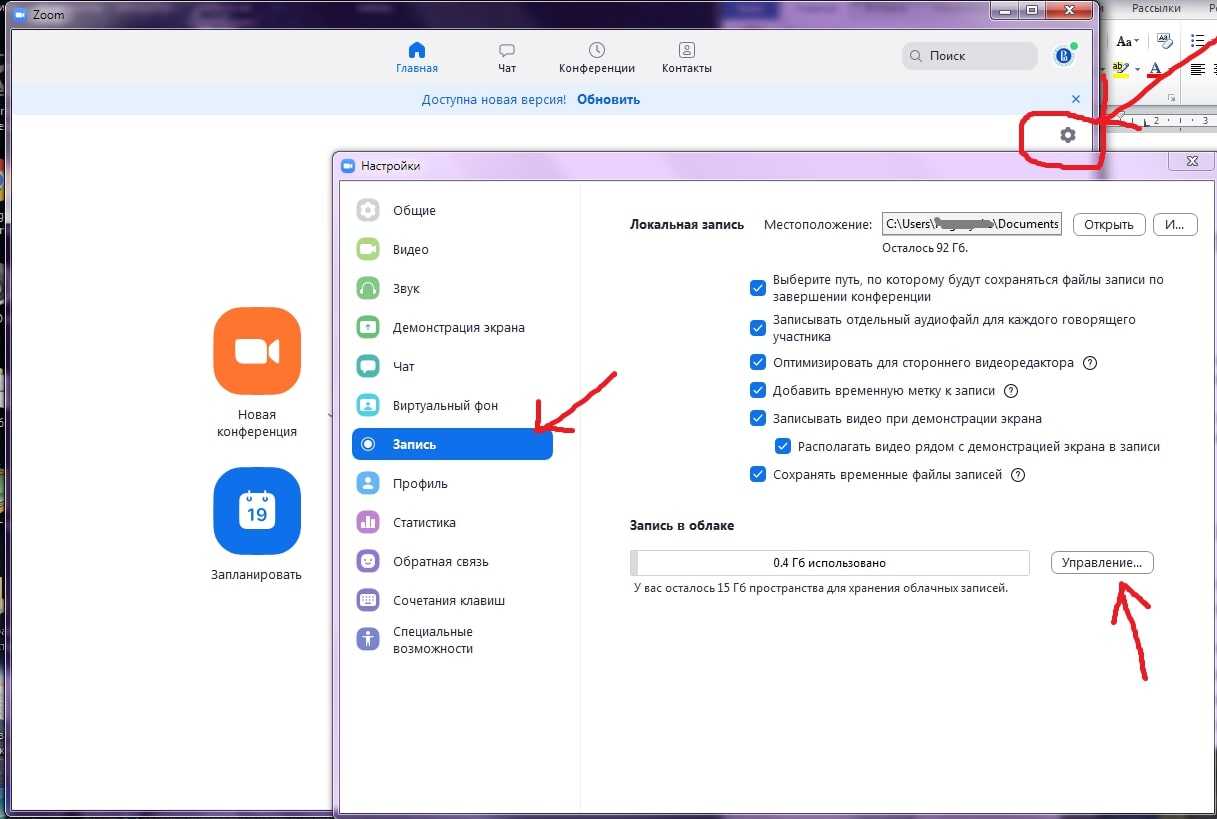
Task: Open Conferences in top navigation
Action: pos(596,58)
